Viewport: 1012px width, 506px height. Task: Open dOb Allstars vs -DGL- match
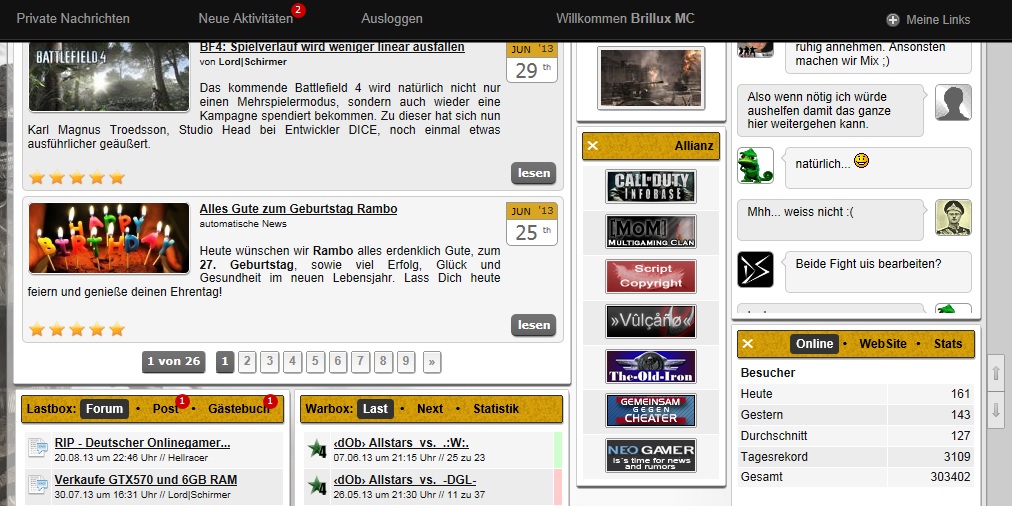coord(405,480)
